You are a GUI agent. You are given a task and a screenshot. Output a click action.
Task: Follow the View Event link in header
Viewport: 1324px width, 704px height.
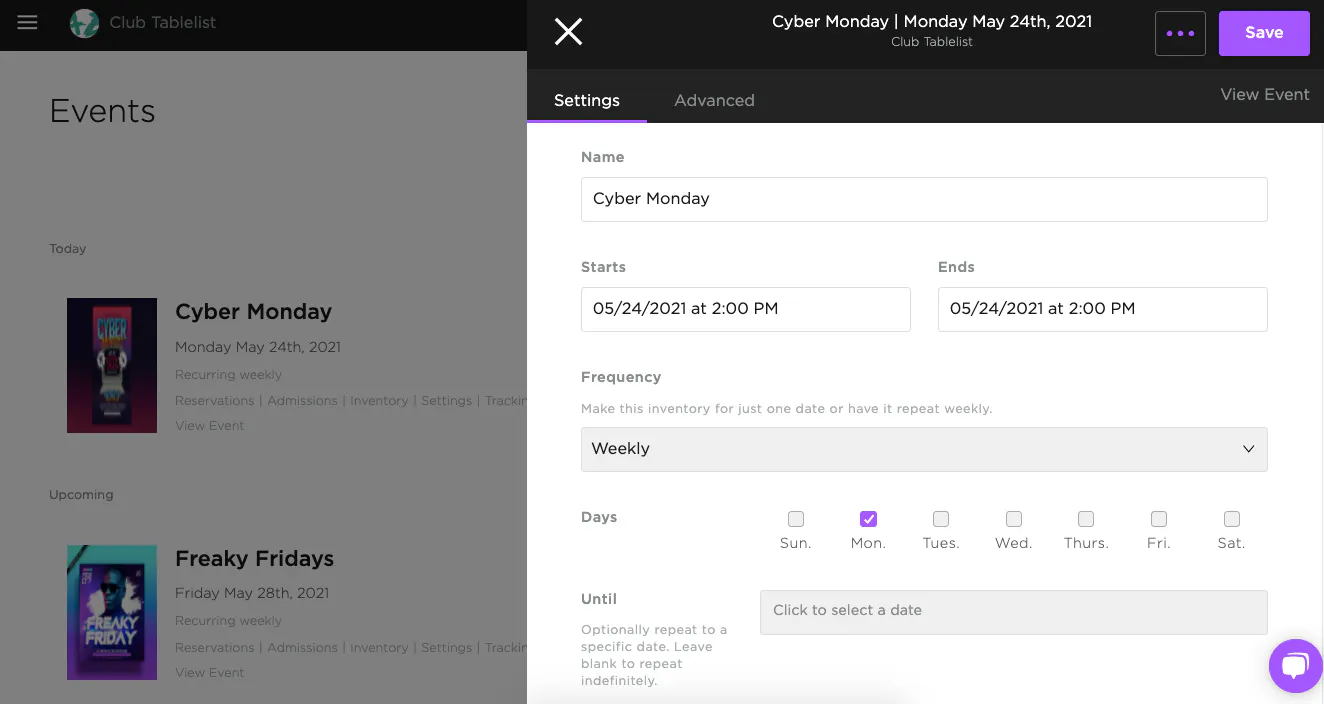(x=1264, y=94)
